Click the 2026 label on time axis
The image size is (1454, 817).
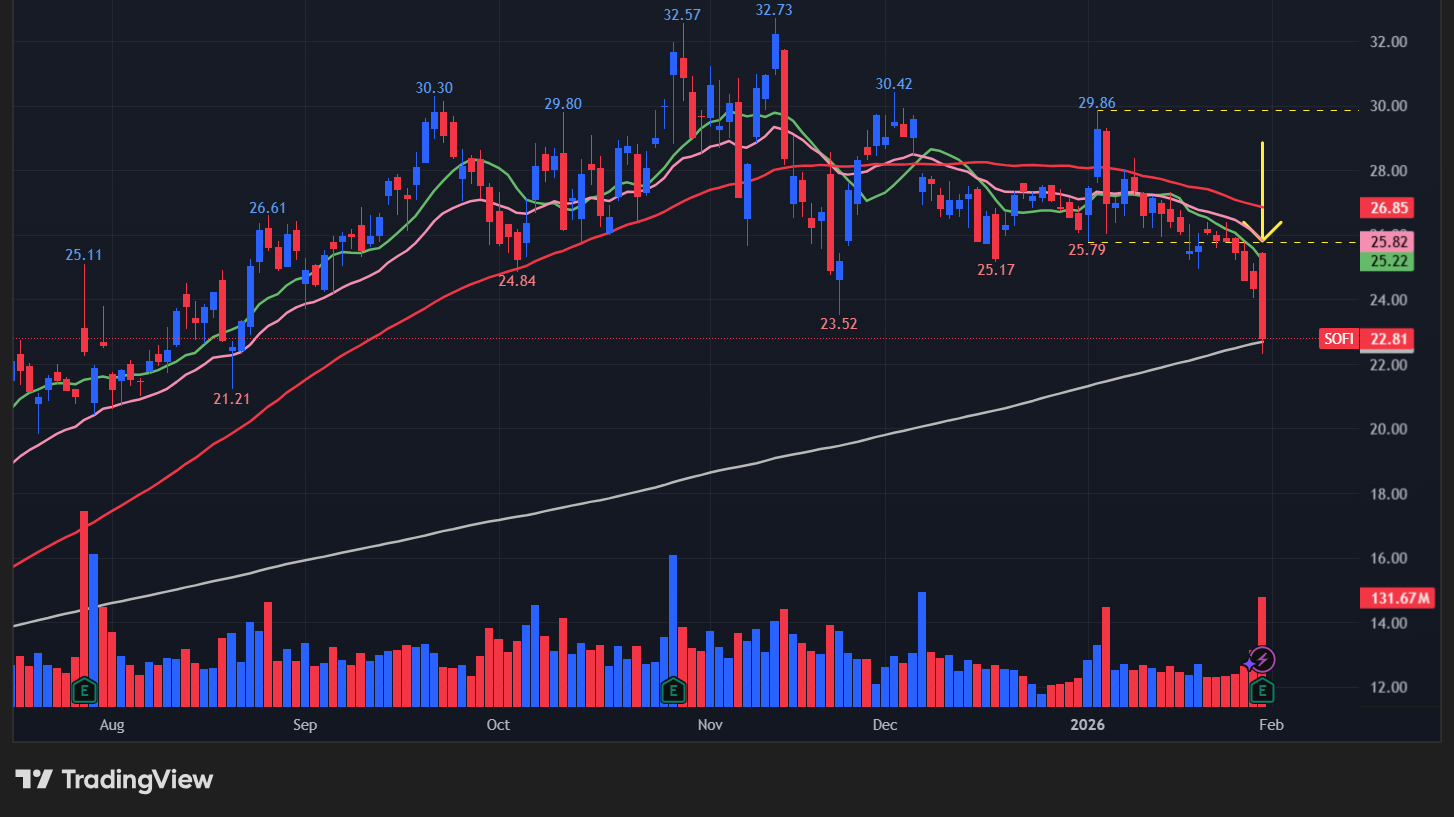point(1087,725)
